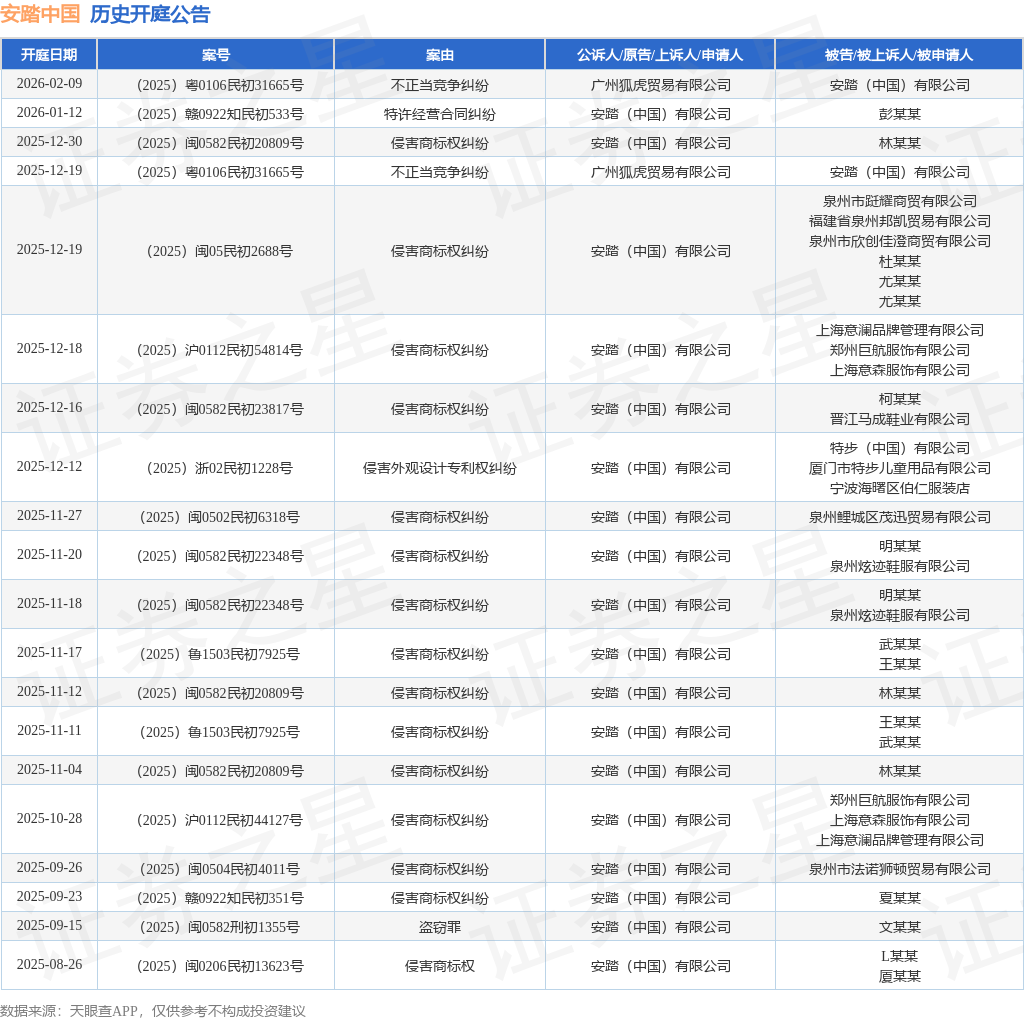Click the date 2025-11-18

click(50, 603)
